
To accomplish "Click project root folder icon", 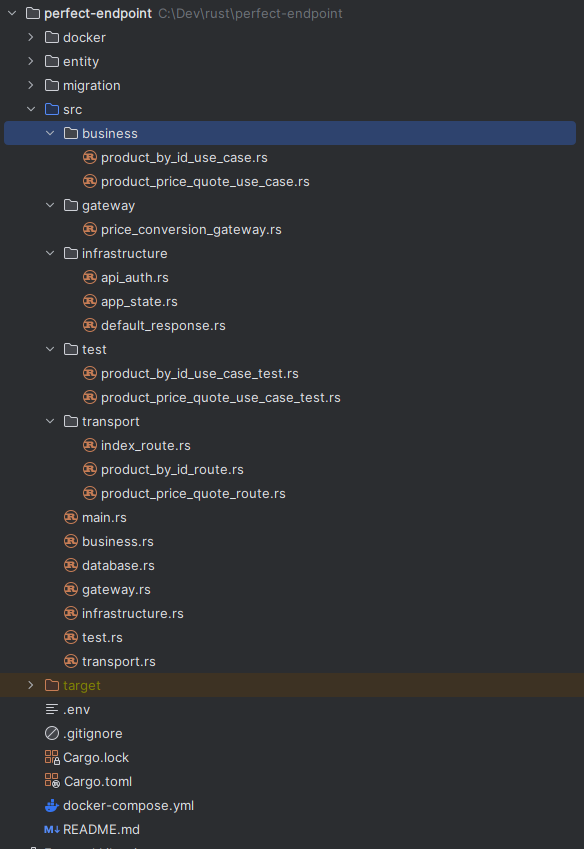I will (x=33, y=14).
